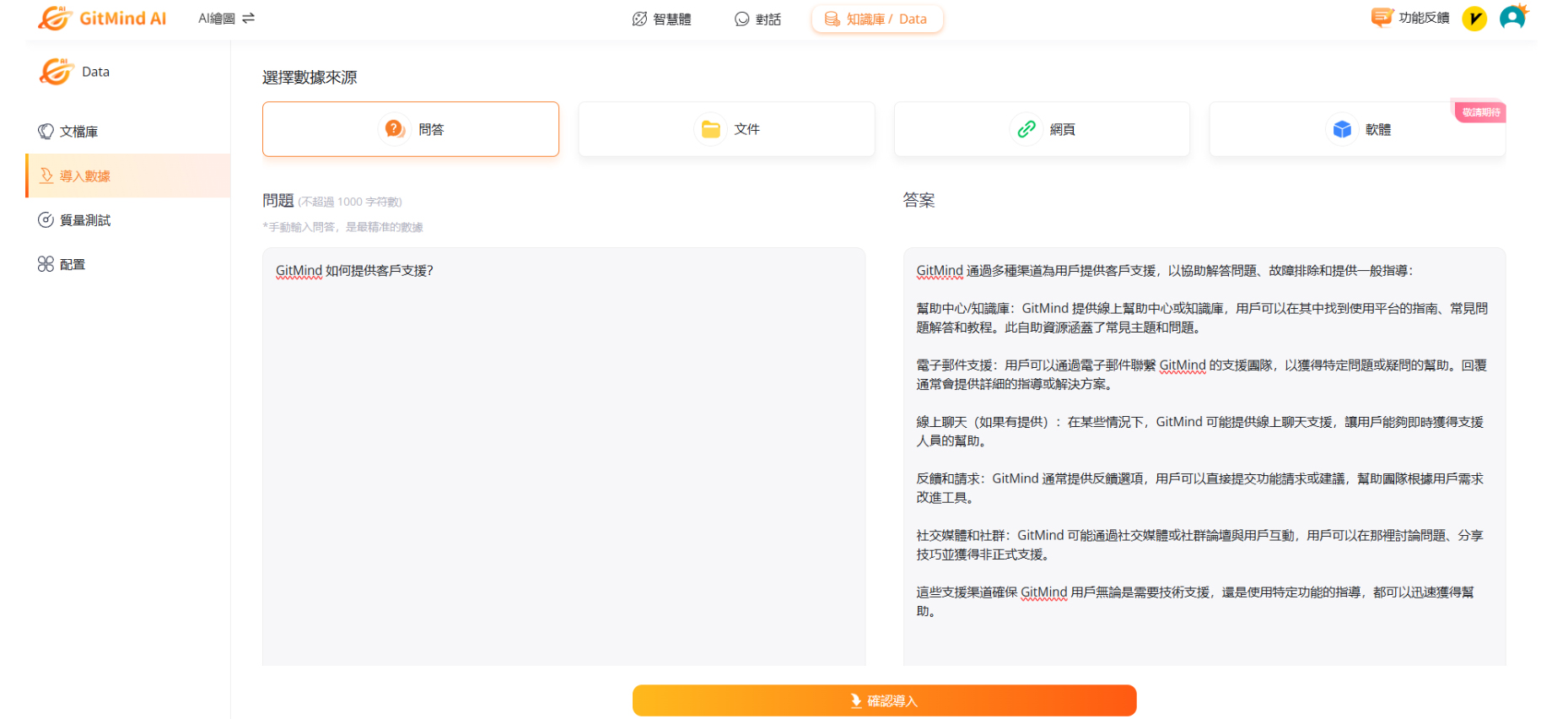Click the 導入數據 sidebar icon

pos(46,176)
